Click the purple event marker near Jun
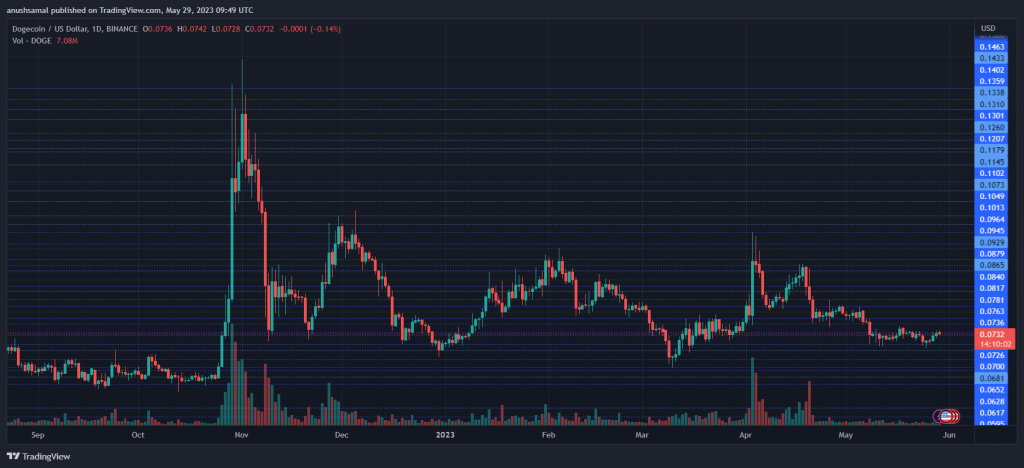1024x468 pixels. 939,415
